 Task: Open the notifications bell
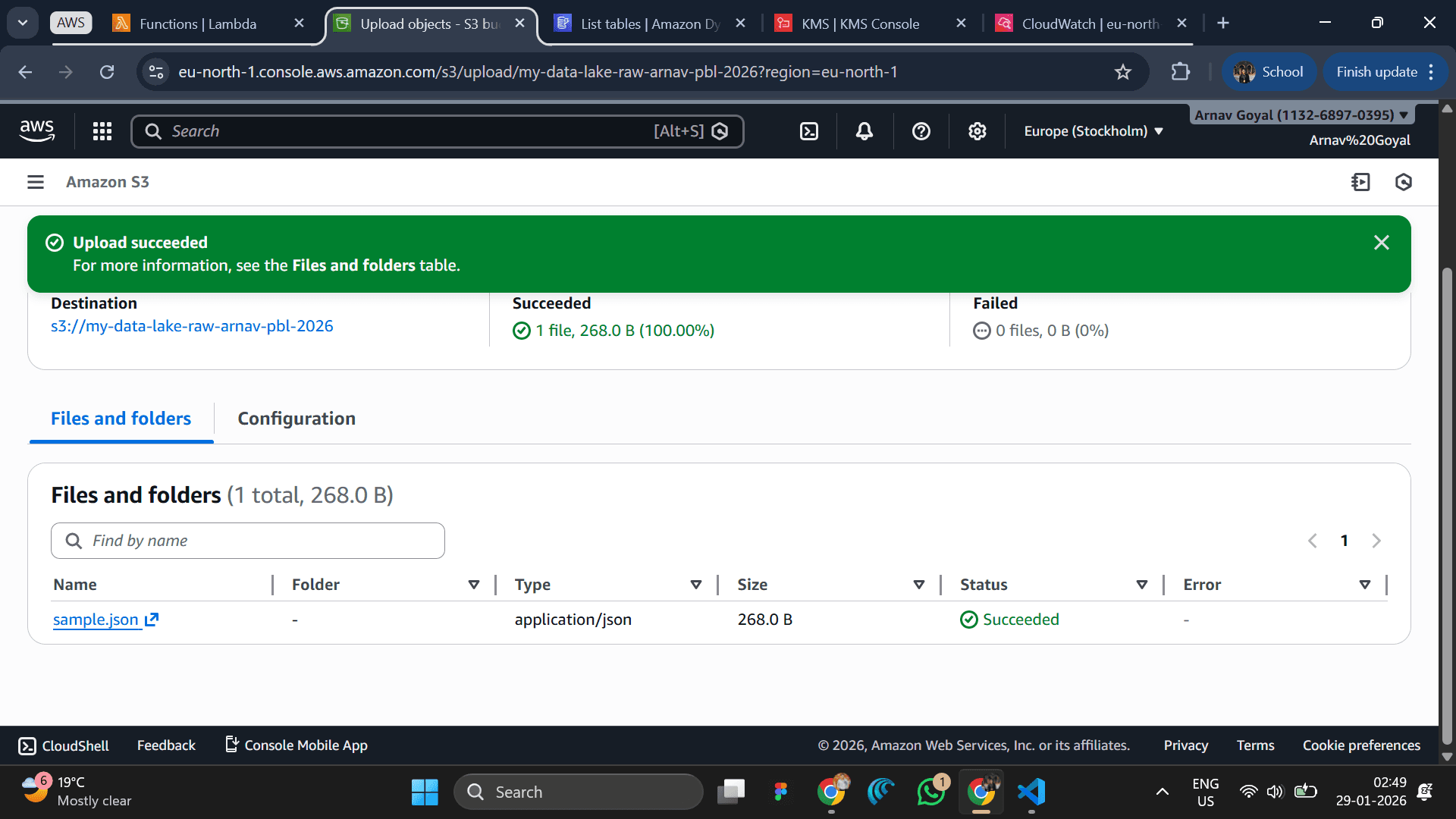coord(864,131)
